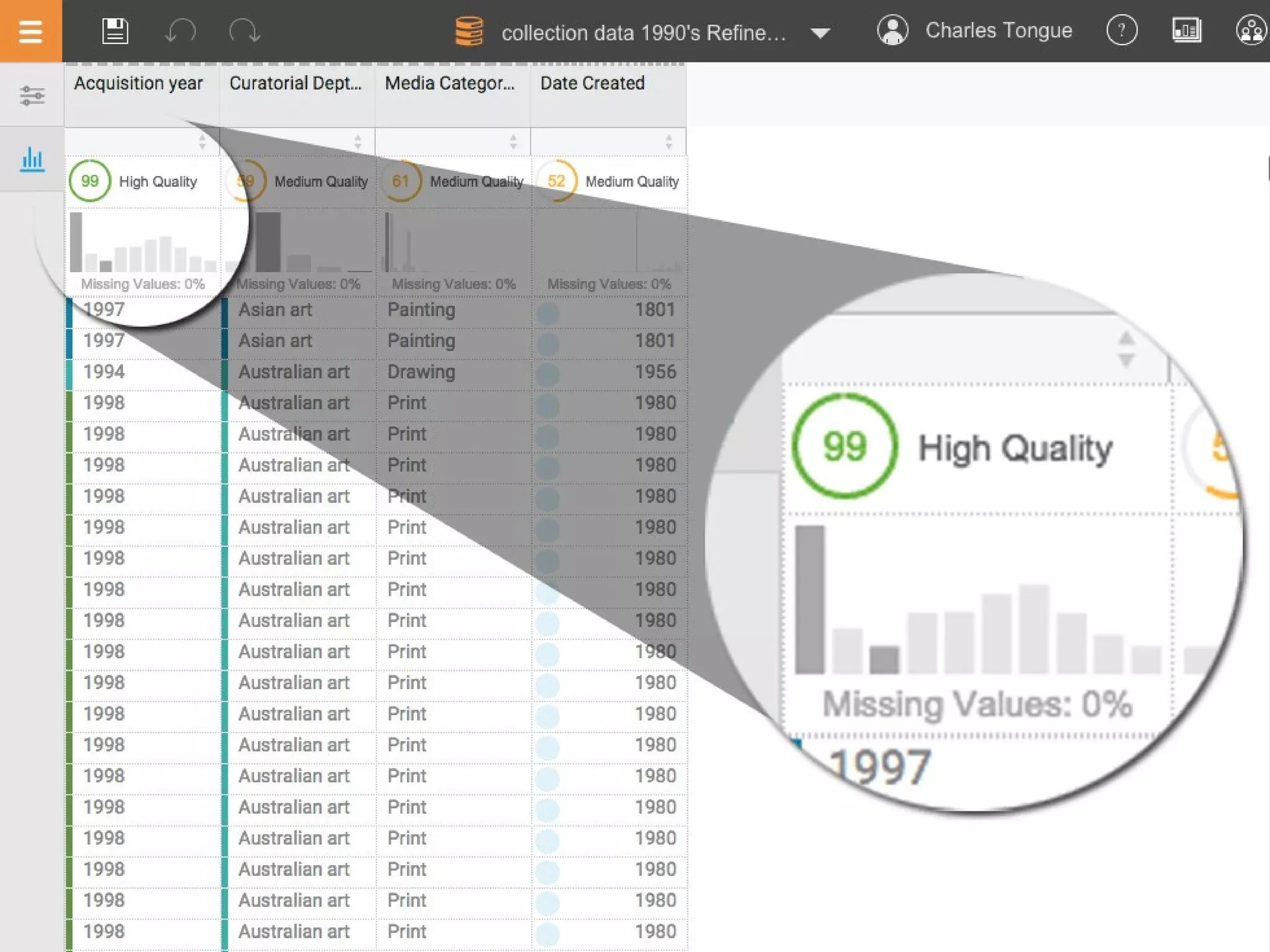The height and width of the screenshot is (952, 1270).
Task: Sort the Date Created column arrows
Action: pos(668,142)
